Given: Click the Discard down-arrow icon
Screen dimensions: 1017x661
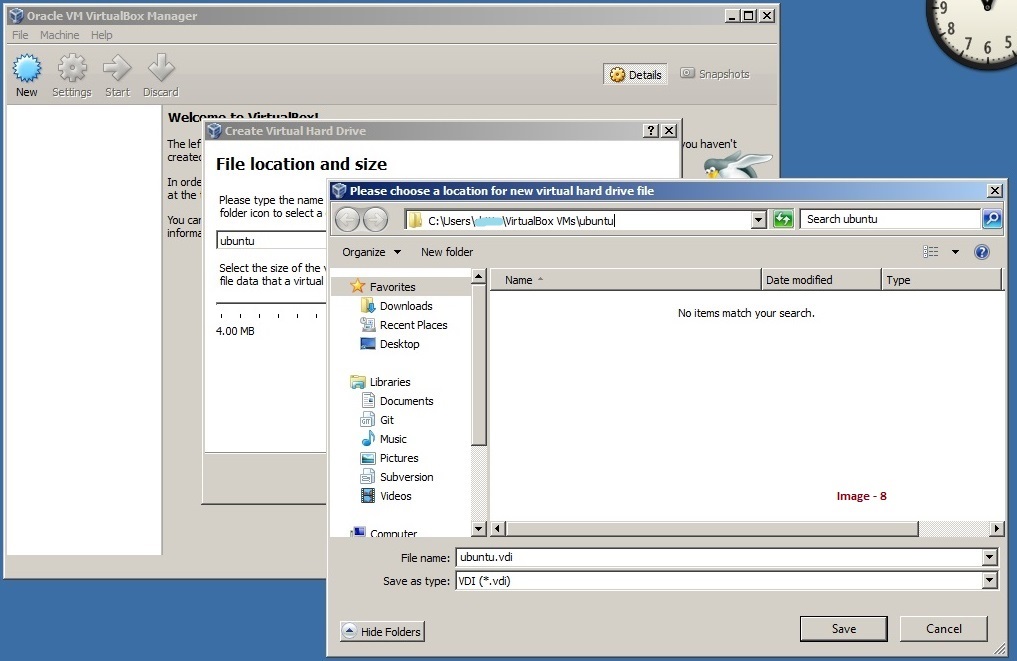Looking at the screenshot, I should pos(161,68).
